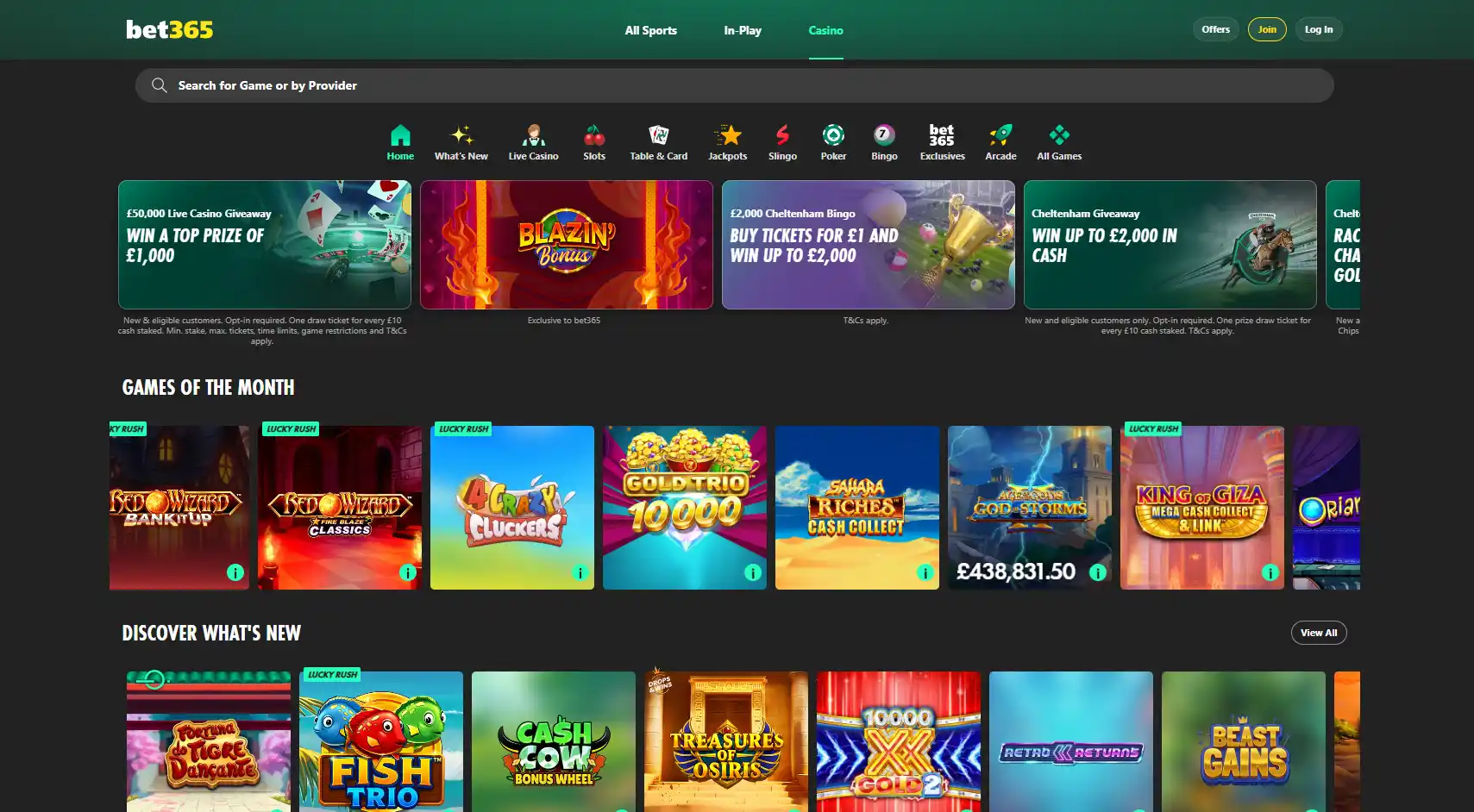This screenshot has width=1474, height=812.
Task: Launch Treasures of Osiris game
Action: click(726, 741)
